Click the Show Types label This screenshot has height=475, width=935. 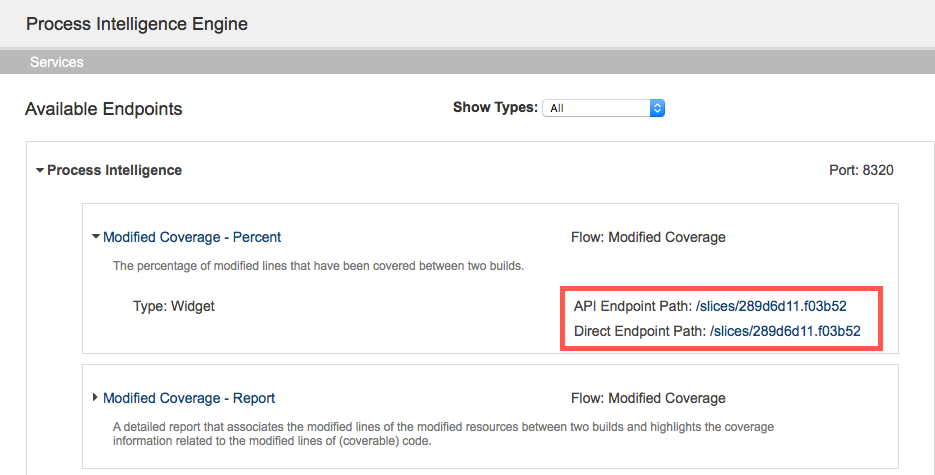click(495, 107)
